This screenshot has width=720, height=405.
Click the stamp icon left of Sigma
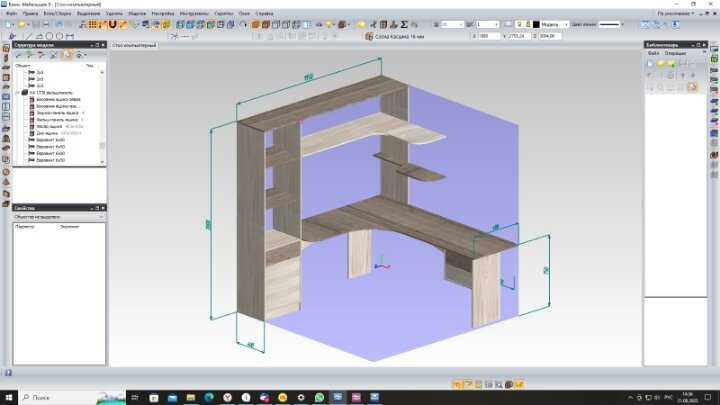[394, 24]
